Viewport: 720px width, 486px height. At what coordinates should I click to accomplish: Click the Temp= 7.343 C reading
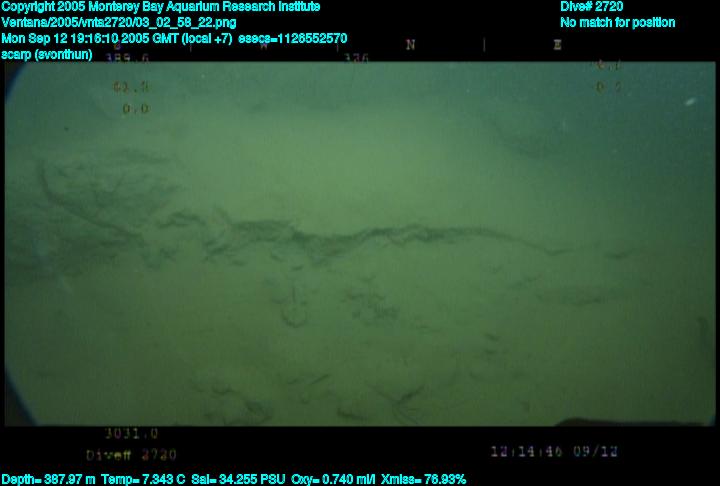[x=143, y=480]
